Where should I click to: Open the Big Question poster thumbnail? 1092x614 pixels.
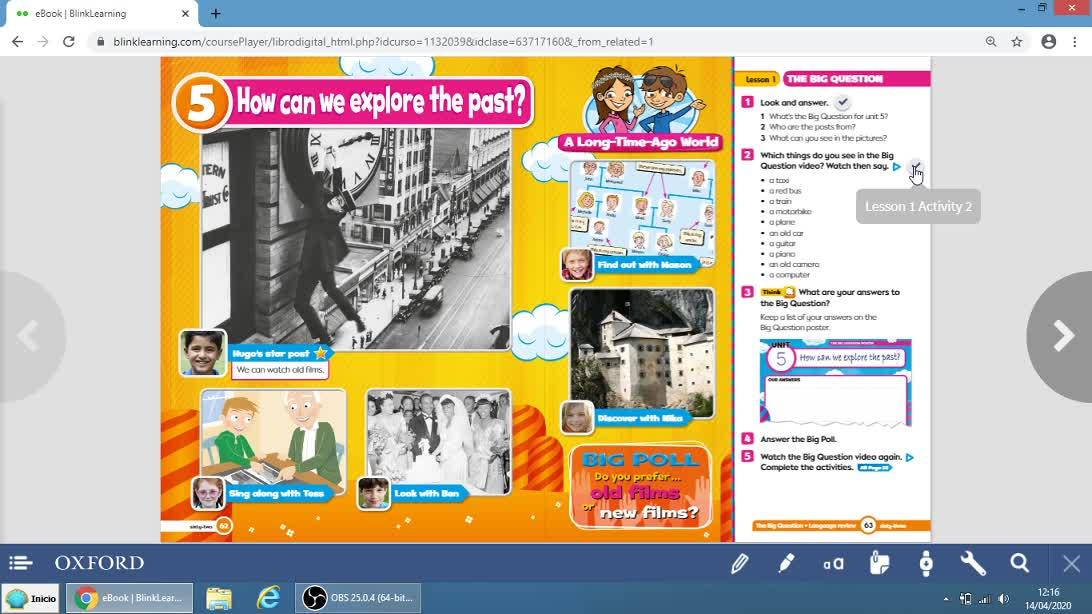coord(835,382)
